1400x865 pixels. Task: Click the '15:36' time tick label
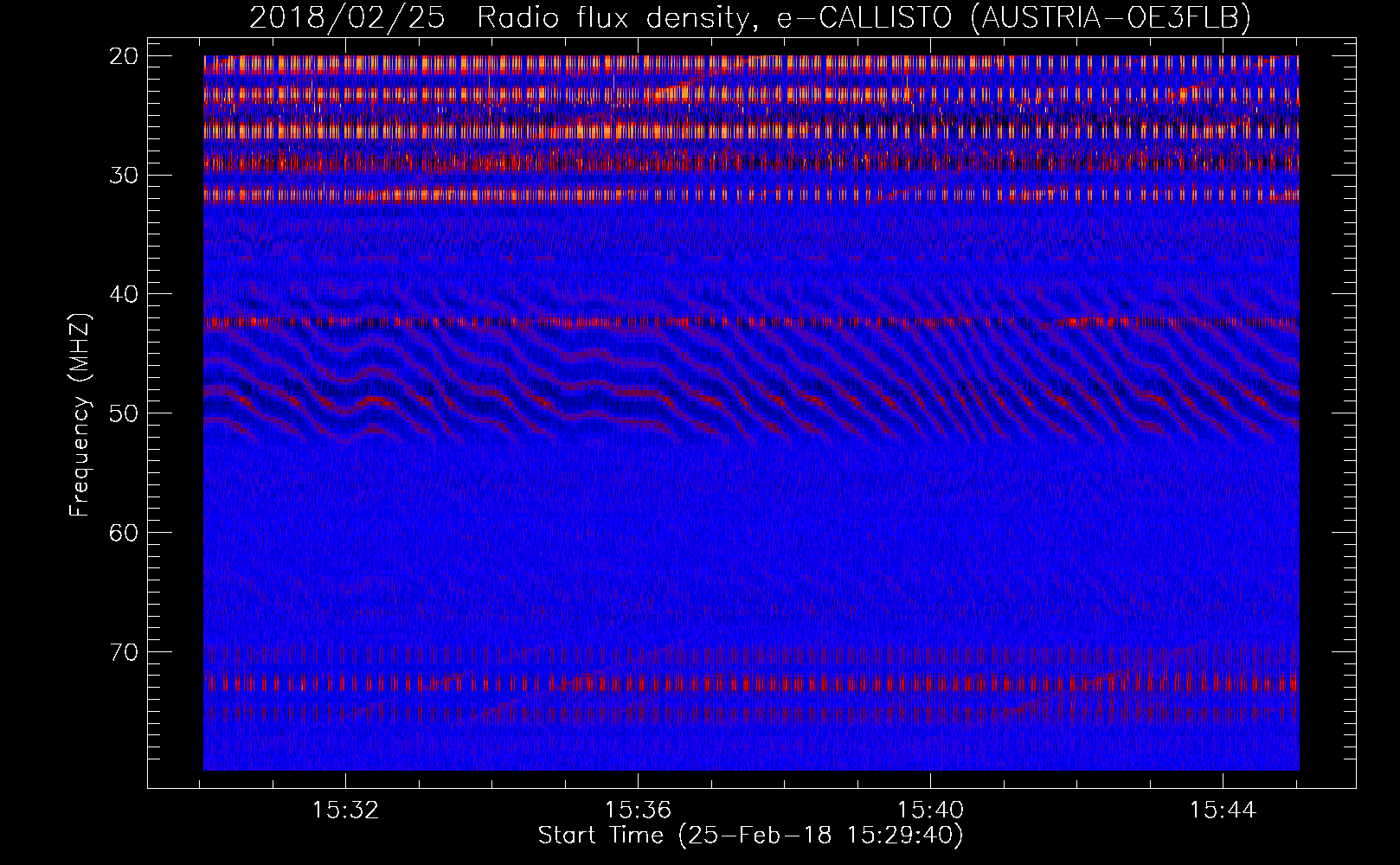pyautogui.click(x=638, y=811)
